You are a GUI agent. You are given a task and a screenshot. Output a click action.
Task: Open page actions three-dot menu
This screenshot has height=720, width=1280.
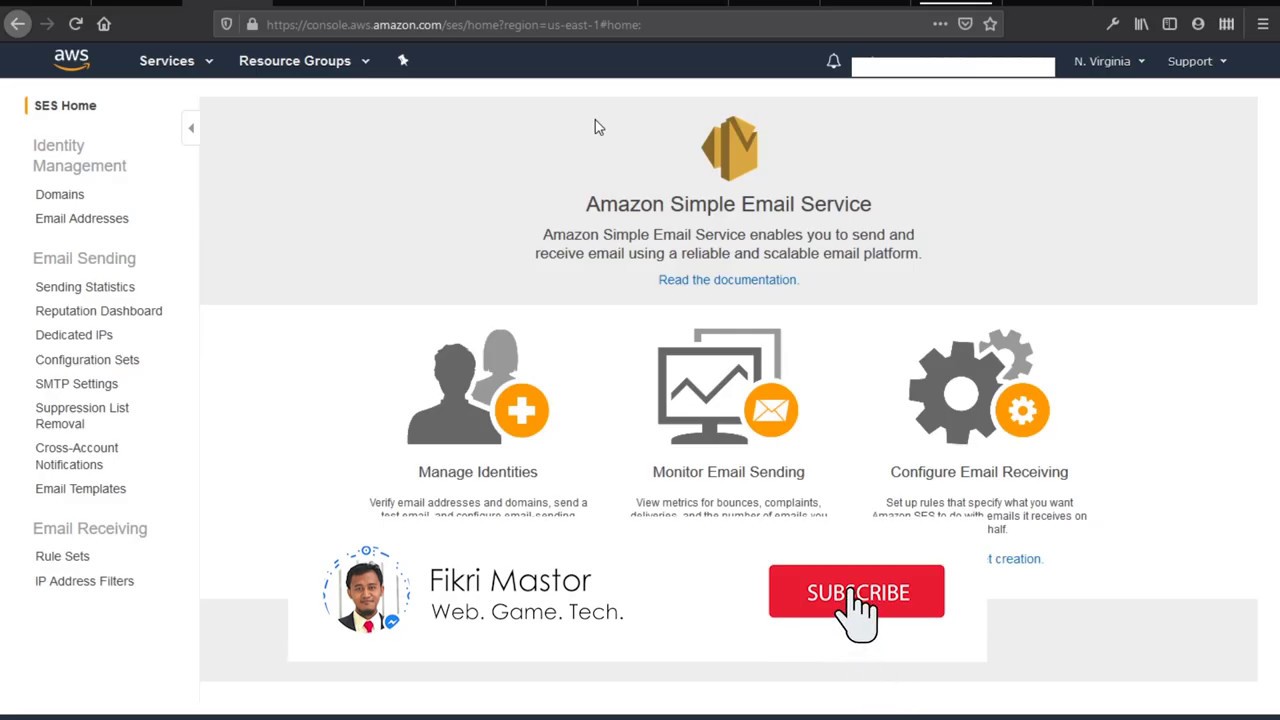pos(940,24)
